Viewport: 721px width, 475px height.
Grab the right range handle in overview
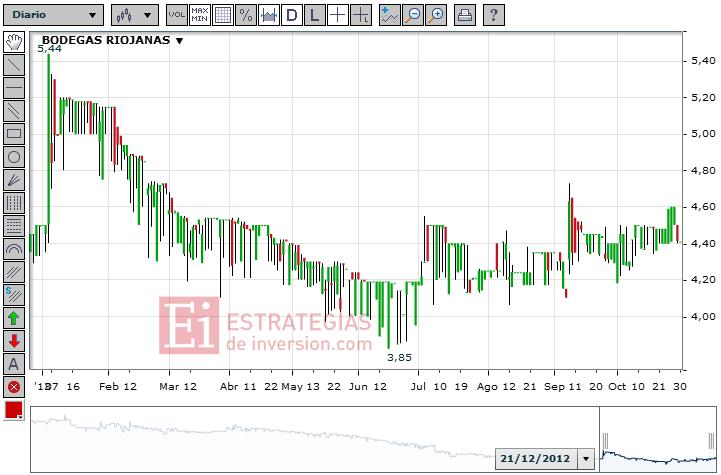coord(711,441)
